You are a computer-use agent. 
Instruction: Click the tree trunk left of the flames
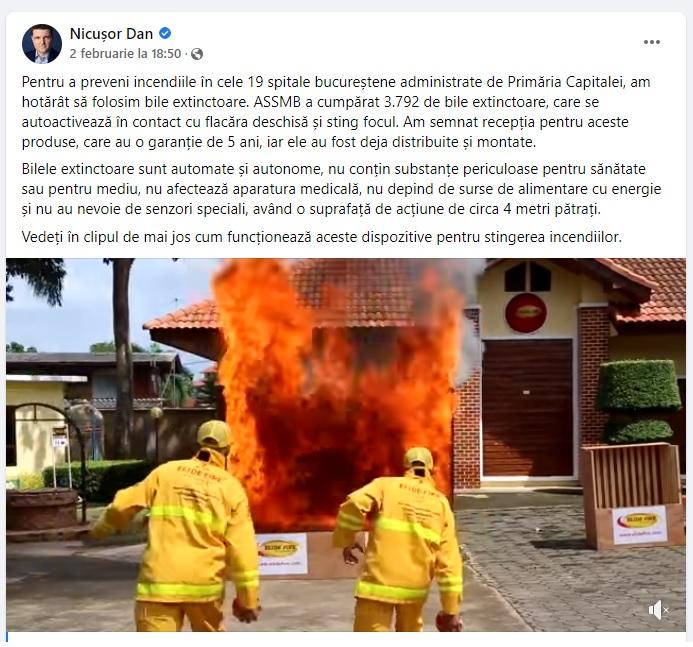[x=123, y=354]
